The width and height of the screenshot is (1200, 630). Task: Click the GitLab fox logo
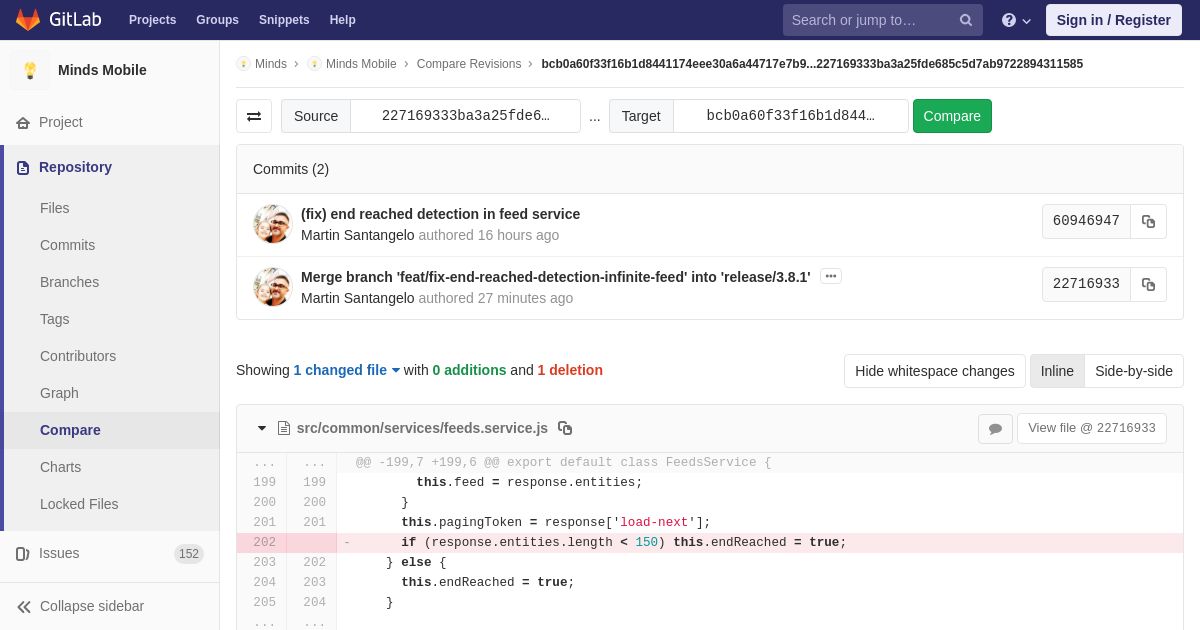(28, 20)
